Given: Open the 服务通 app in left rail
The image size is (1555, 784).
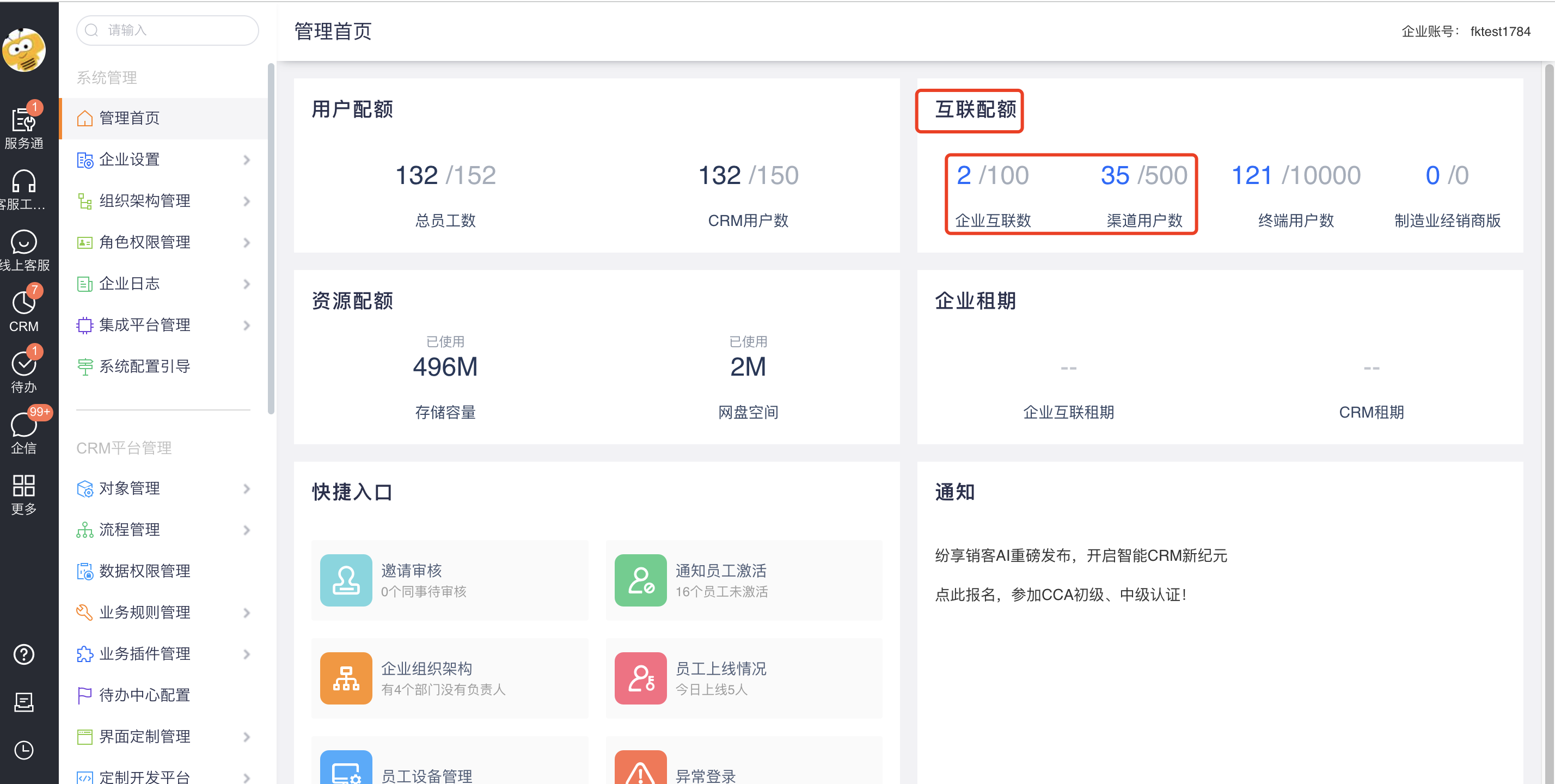Looking at the screenshot, I should pyautogui.click(x=24, y=126).
